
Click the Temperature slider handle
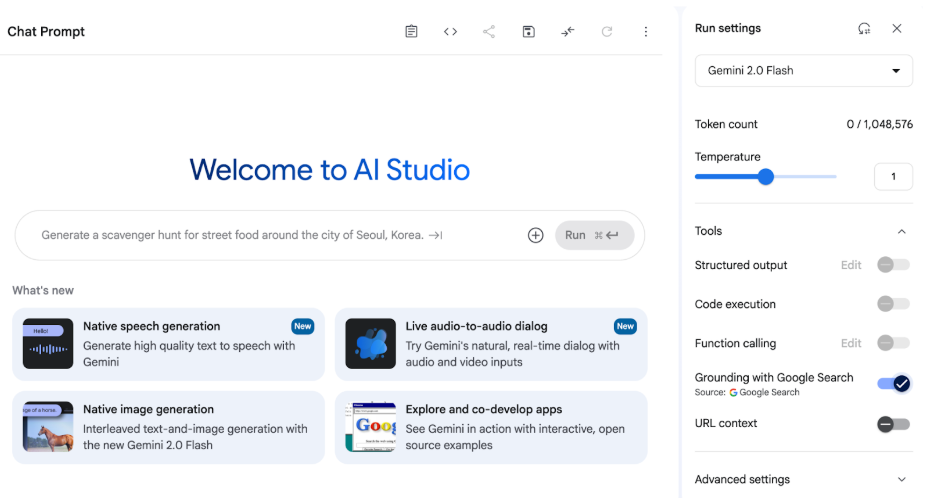pyautogui.click(x=766, y=176)
